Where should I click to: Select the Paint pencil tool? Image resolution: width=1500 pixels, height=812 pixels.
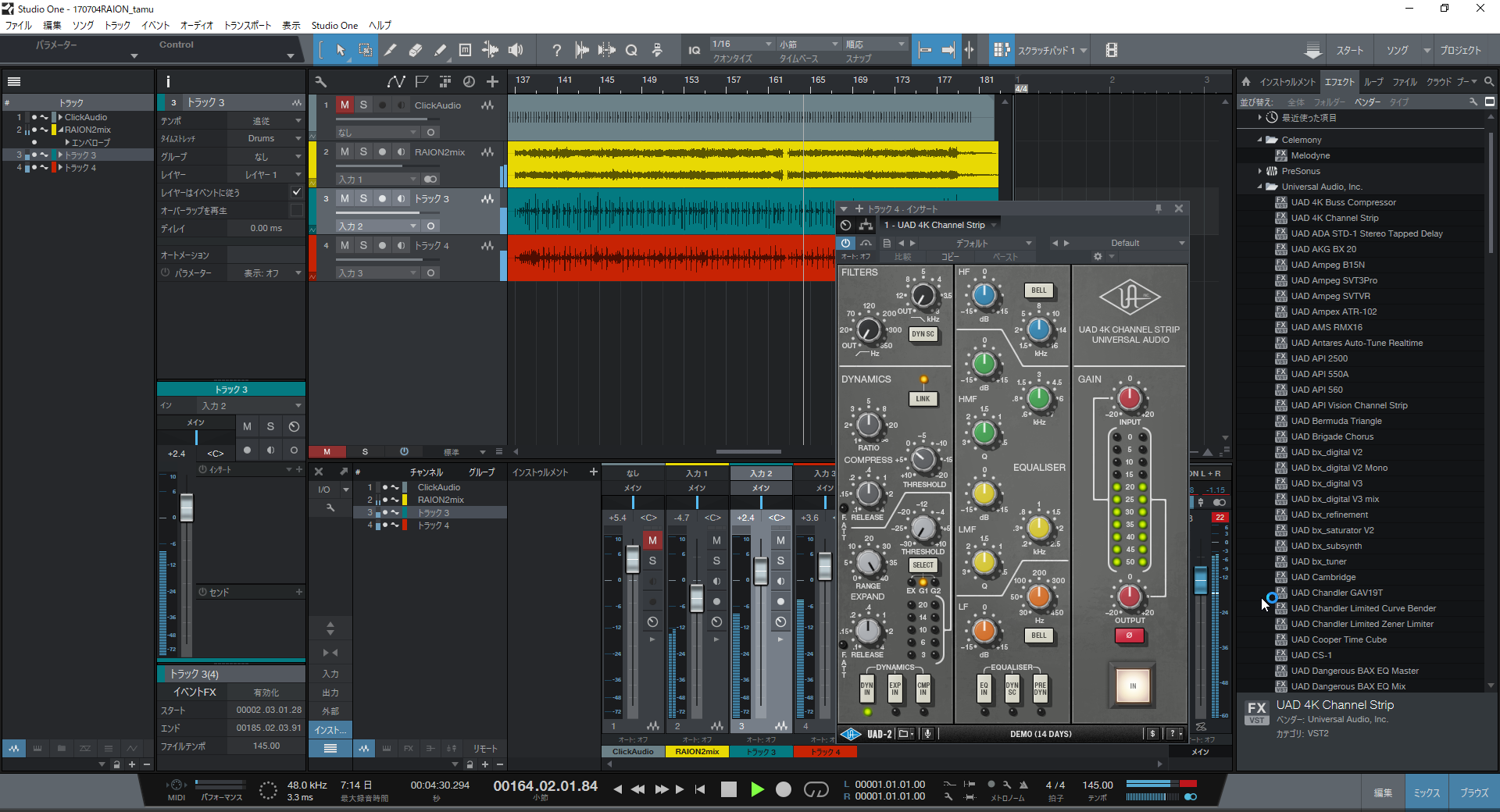[x=441, y=50]
